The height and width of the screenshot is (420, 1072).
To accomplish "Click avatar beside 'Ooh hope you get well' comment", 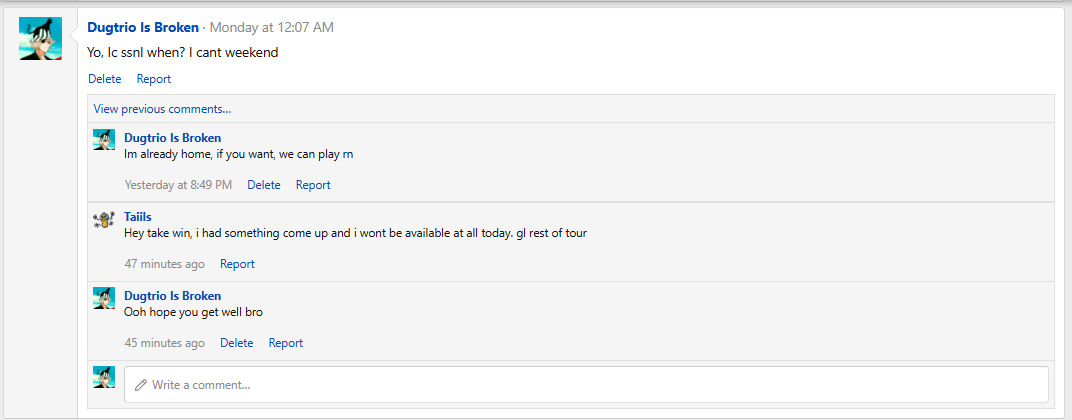I will point(104,298).
